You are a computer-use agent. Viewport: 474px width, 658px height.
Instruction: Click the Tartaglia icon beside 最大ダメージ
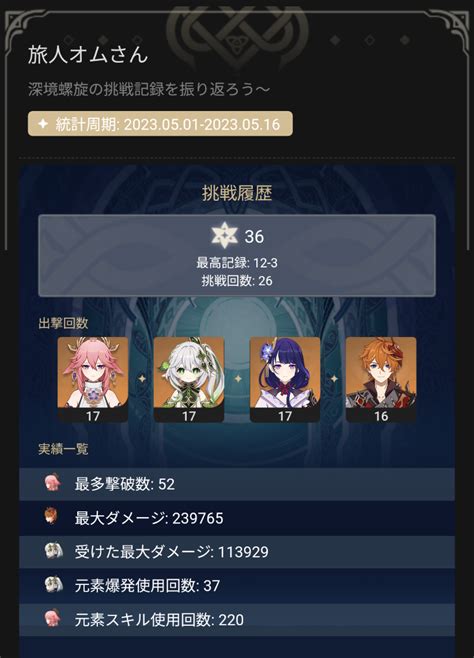[x=52, y=517]
